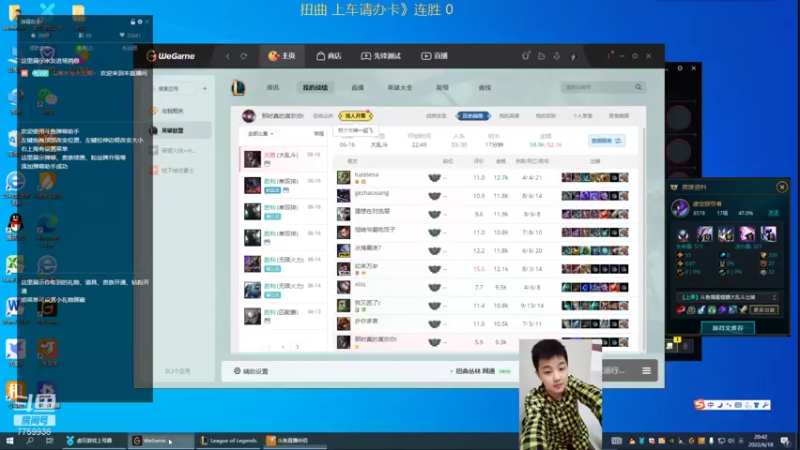The image size is (800, 450).
Task: Click the passive ability icon in hero panel
Action: coord(683,235)
